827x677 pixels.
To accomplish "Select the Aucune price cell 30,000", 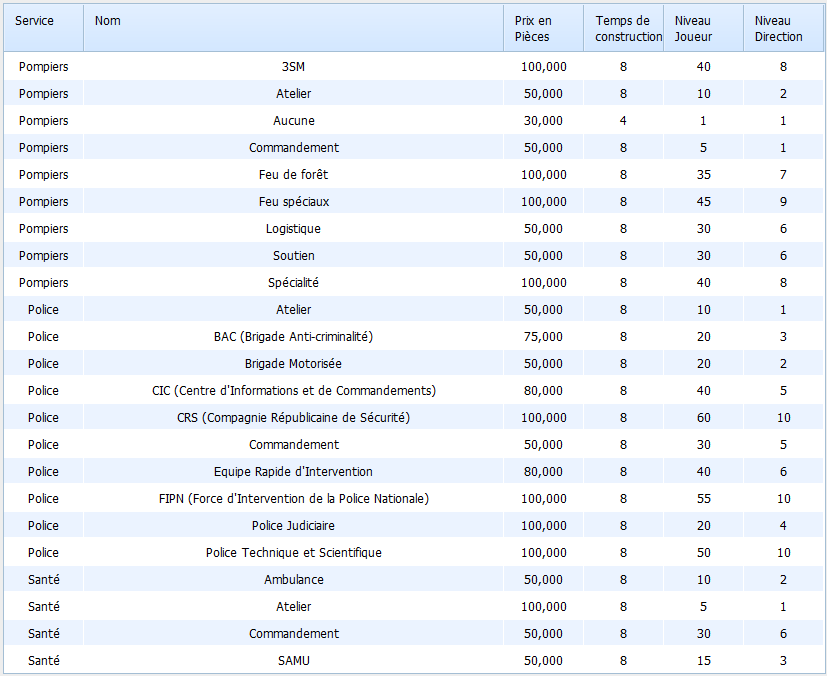I will (543, 121).
